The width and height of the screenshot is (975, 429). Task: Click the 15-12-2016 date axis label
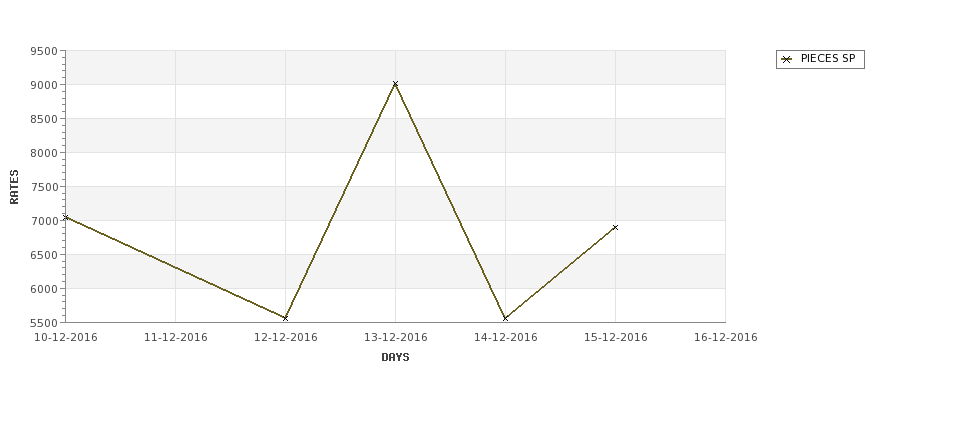pyautogui.click(x=616, y=338)
